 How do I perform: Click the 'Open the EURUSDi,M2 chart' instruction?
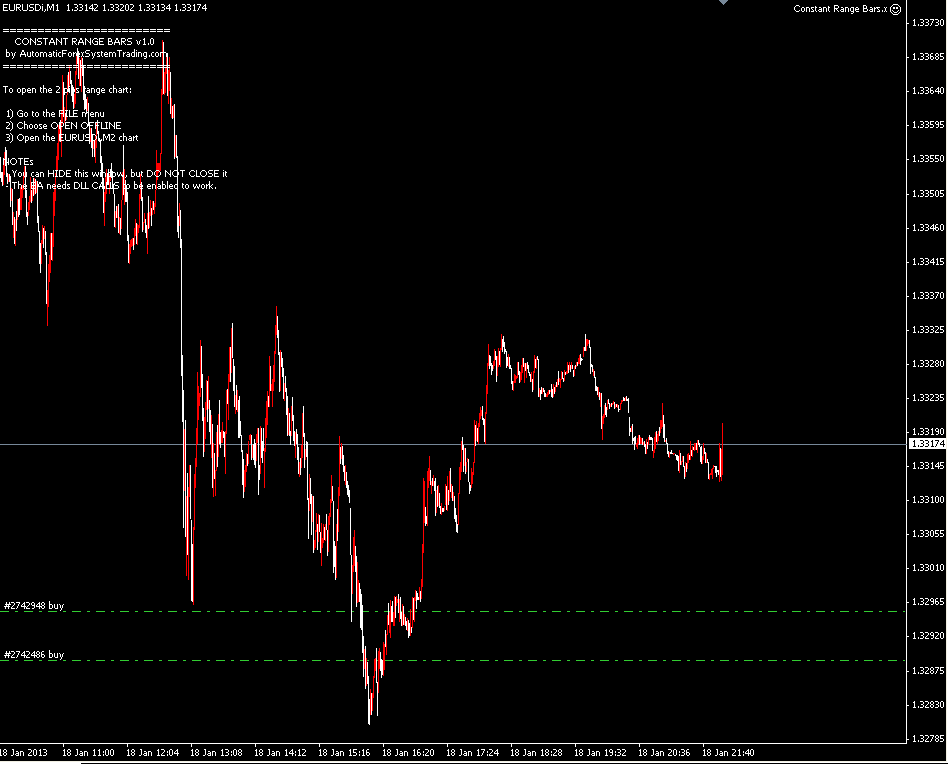tap(72, 138)
